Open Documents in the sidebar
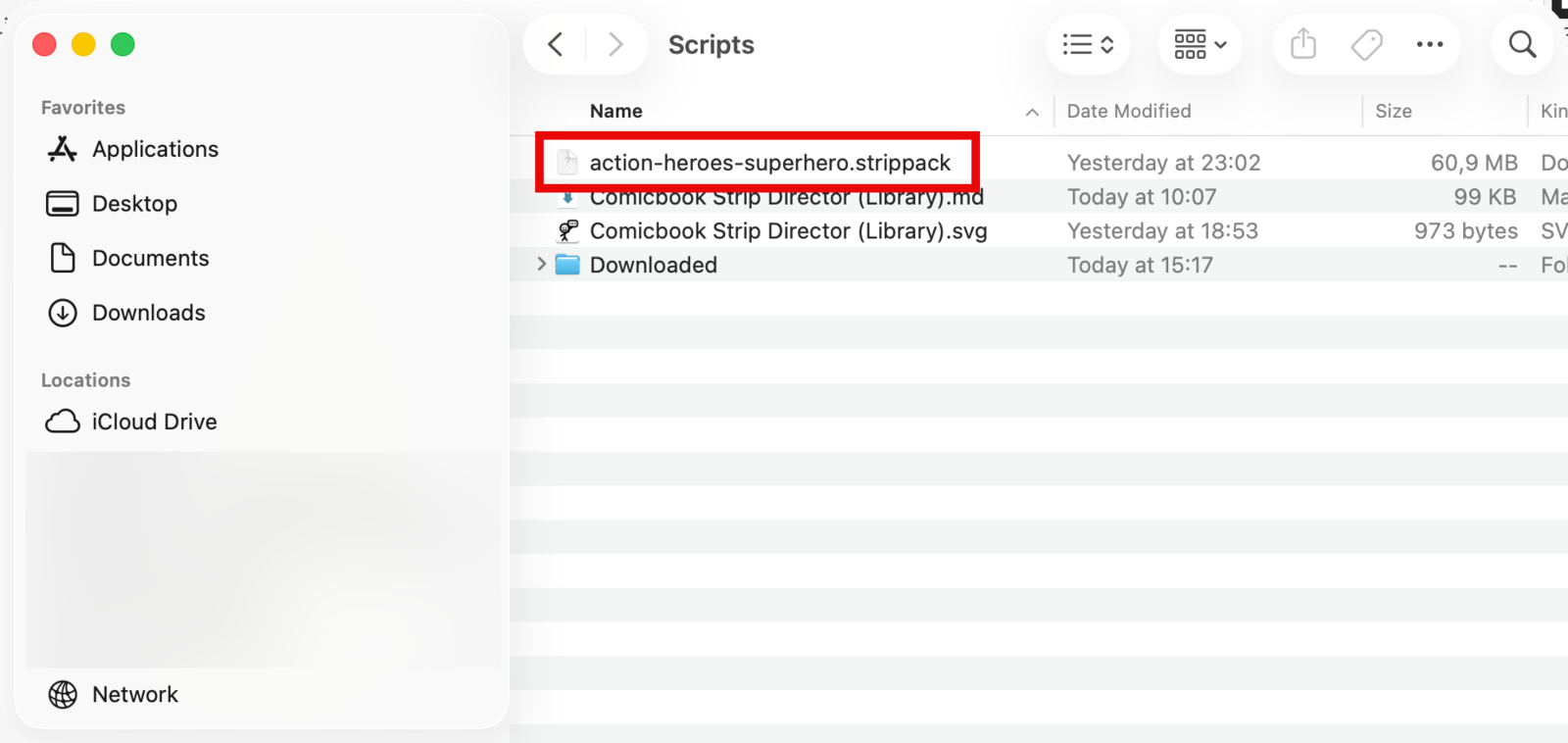 click(150, 258)
